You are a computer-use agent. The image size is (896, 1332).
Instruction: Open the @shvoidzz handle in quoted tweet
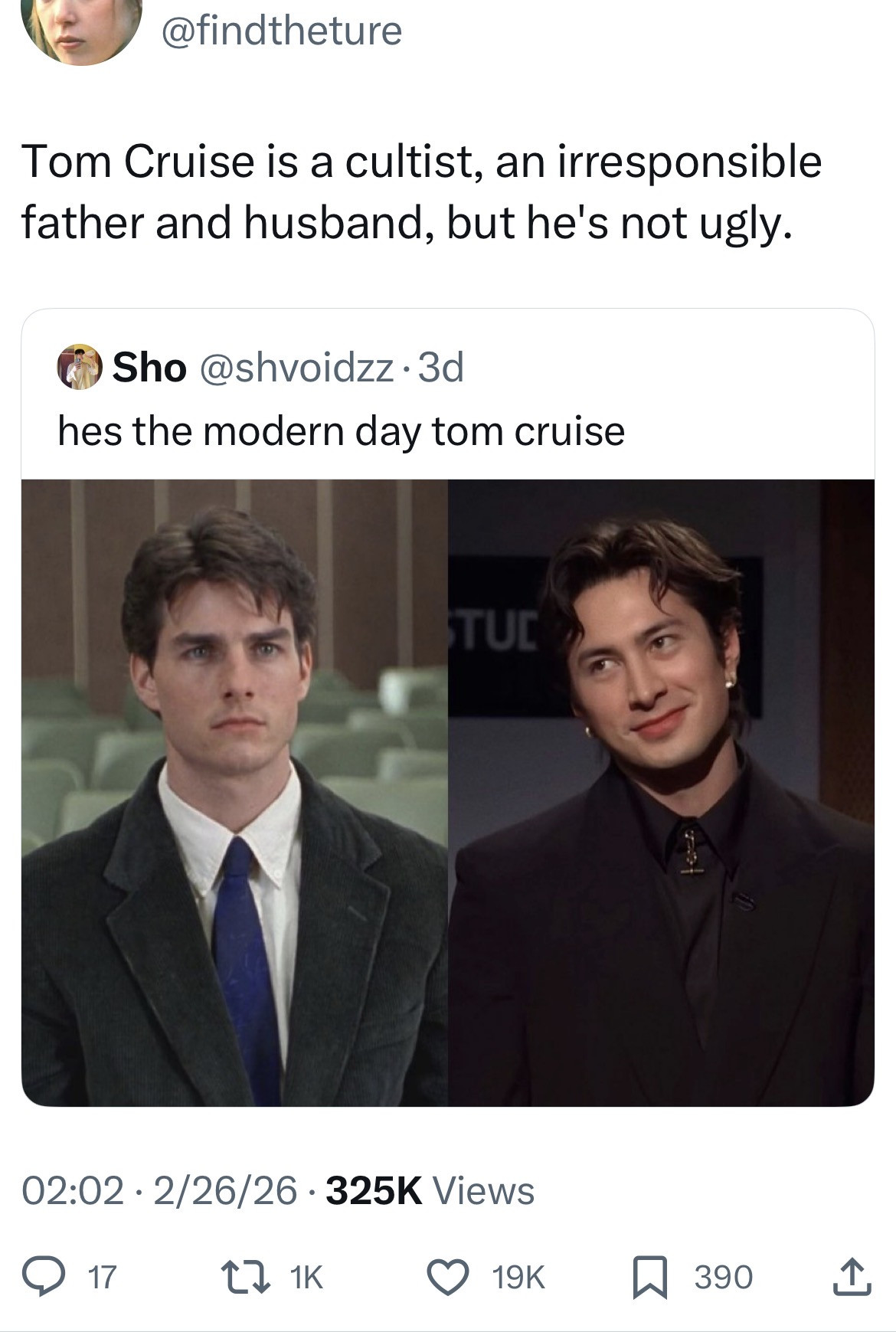(297, 368)
